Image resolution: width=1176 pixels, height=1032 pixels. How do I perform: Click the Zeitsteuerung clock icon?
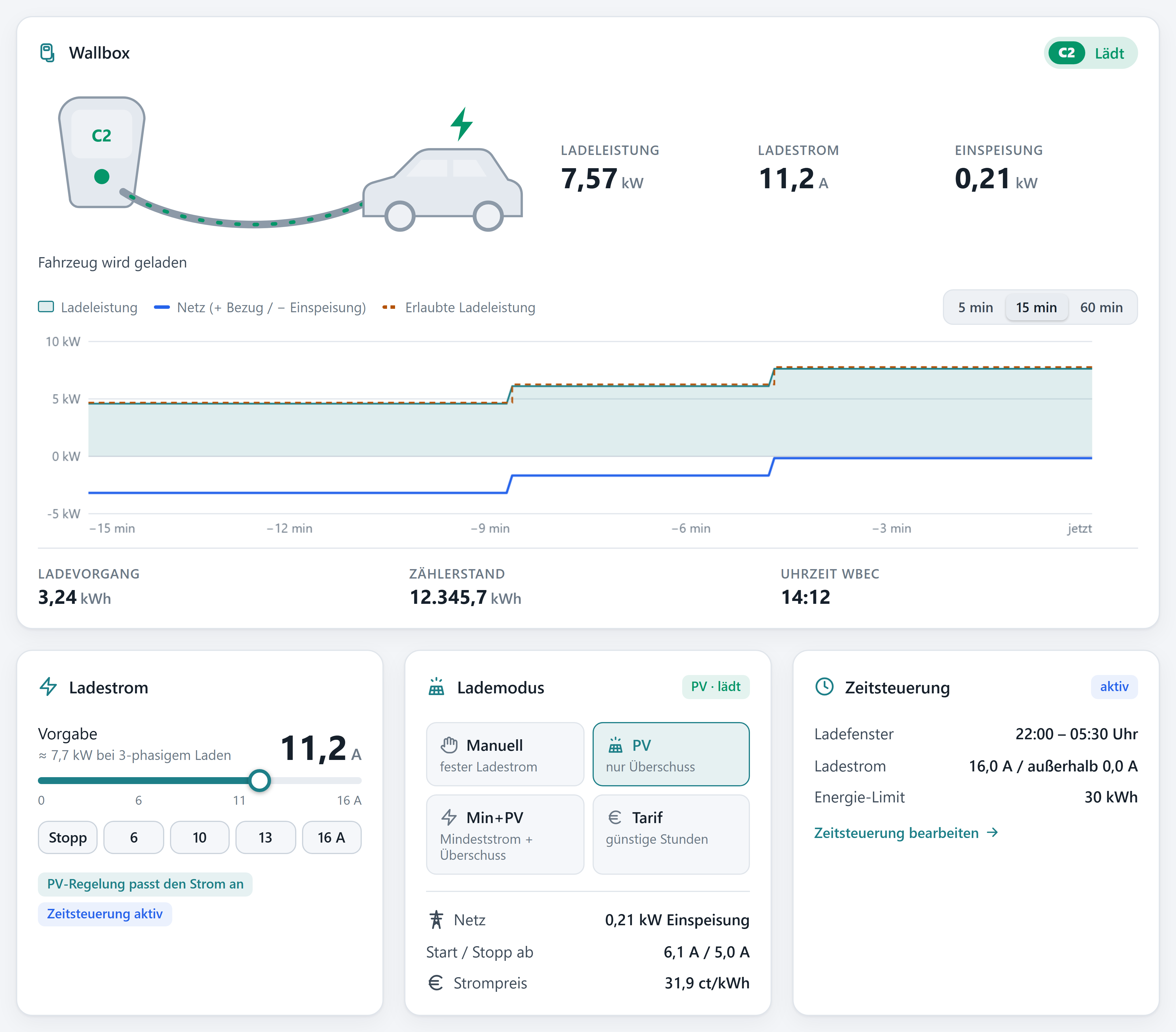(x=825, y=687)
